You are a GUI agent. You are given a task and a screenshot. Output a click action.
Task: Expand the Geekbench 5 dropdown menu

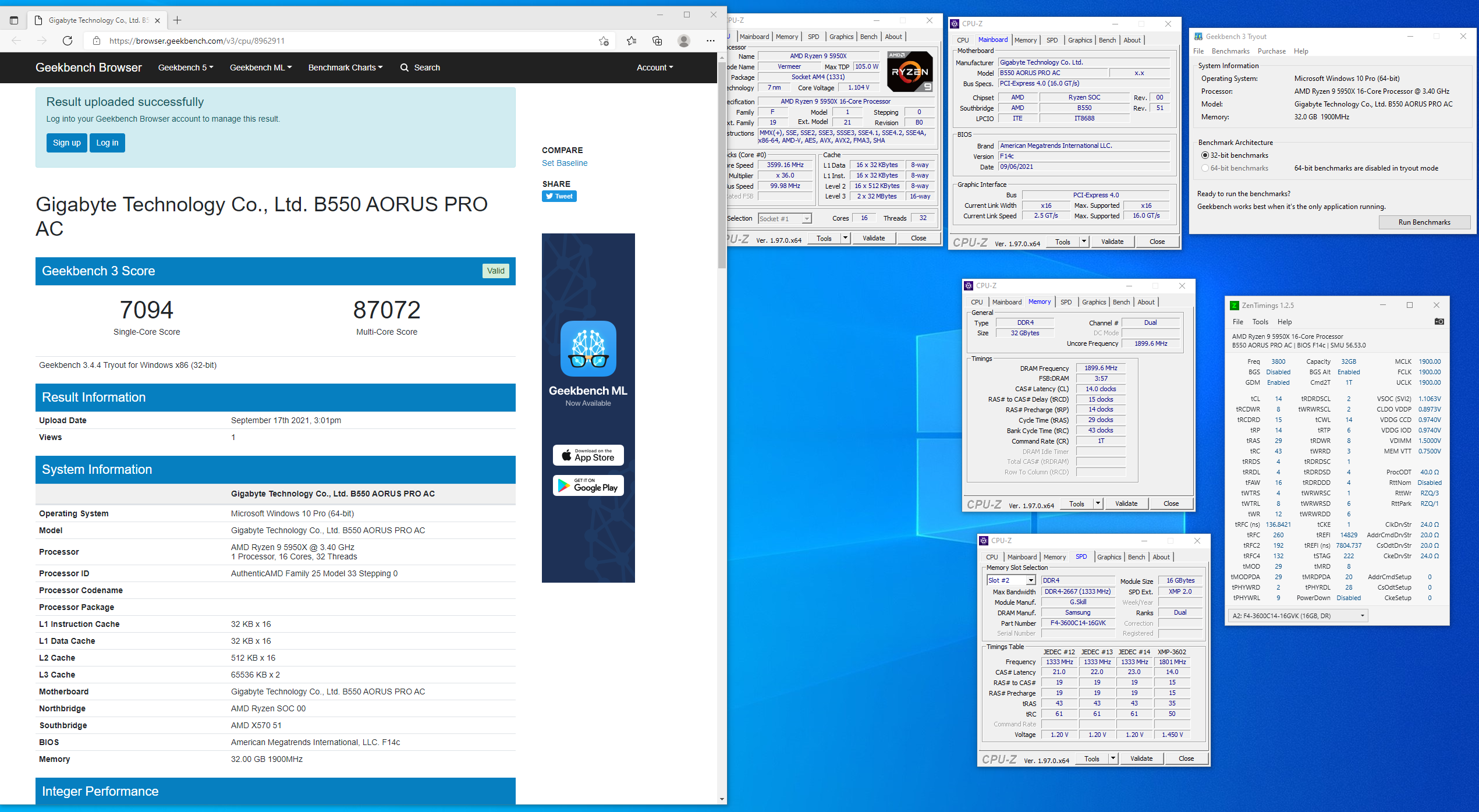tap(186, 68)
